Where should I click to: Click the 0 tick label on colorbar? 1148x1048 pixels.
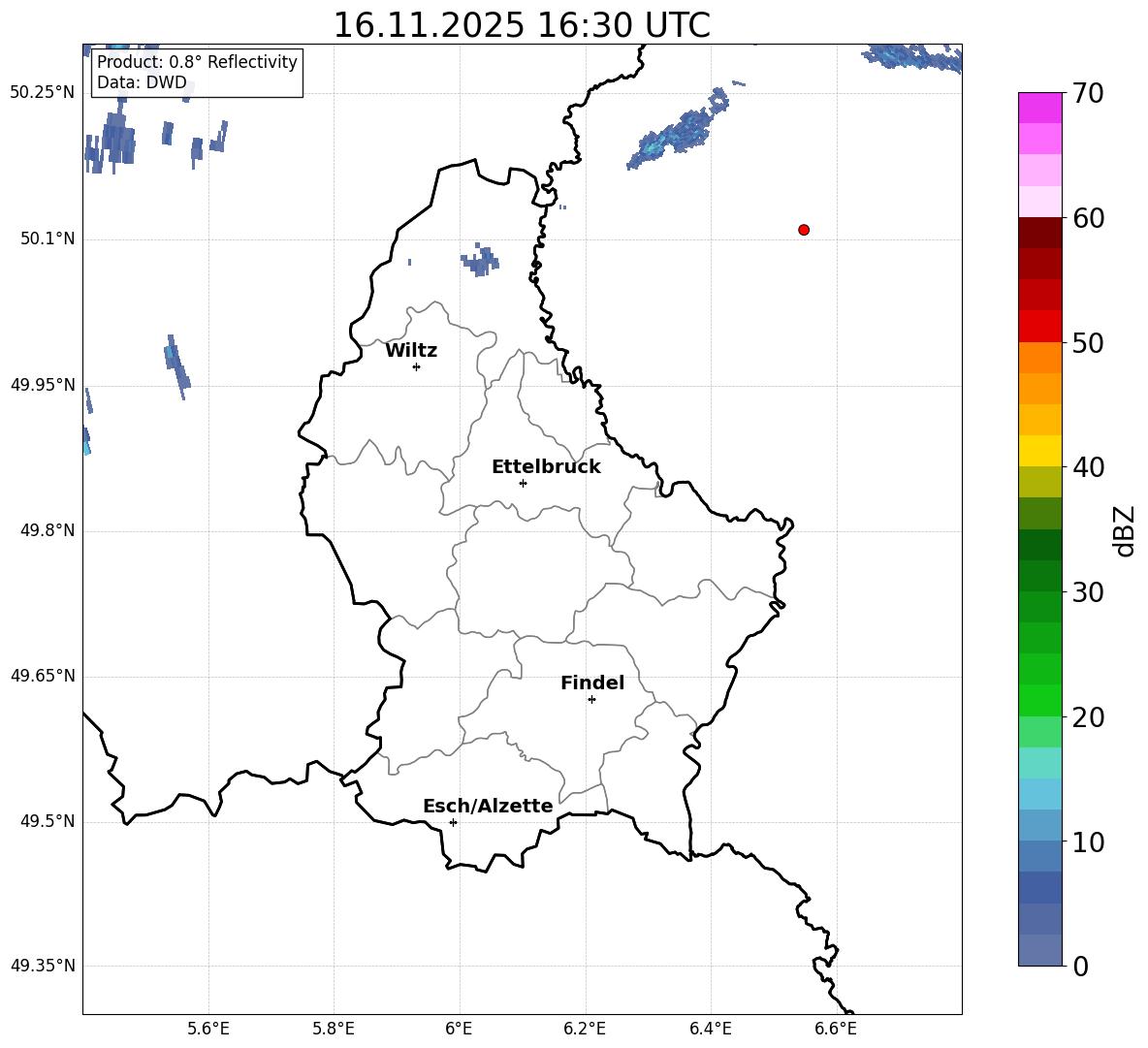[1081, 967]
